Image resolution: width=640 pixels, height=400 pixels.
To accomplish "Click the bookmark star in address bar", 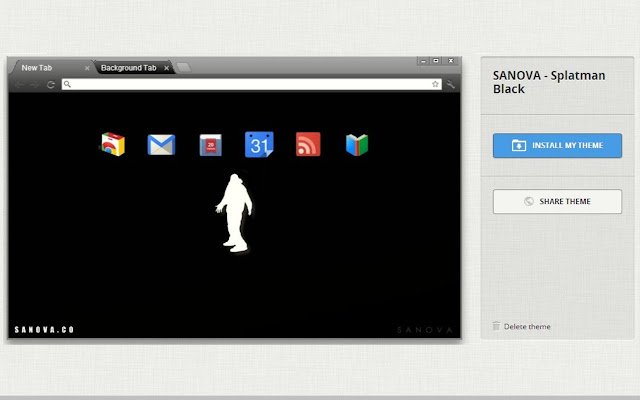I will pos(435,84).
